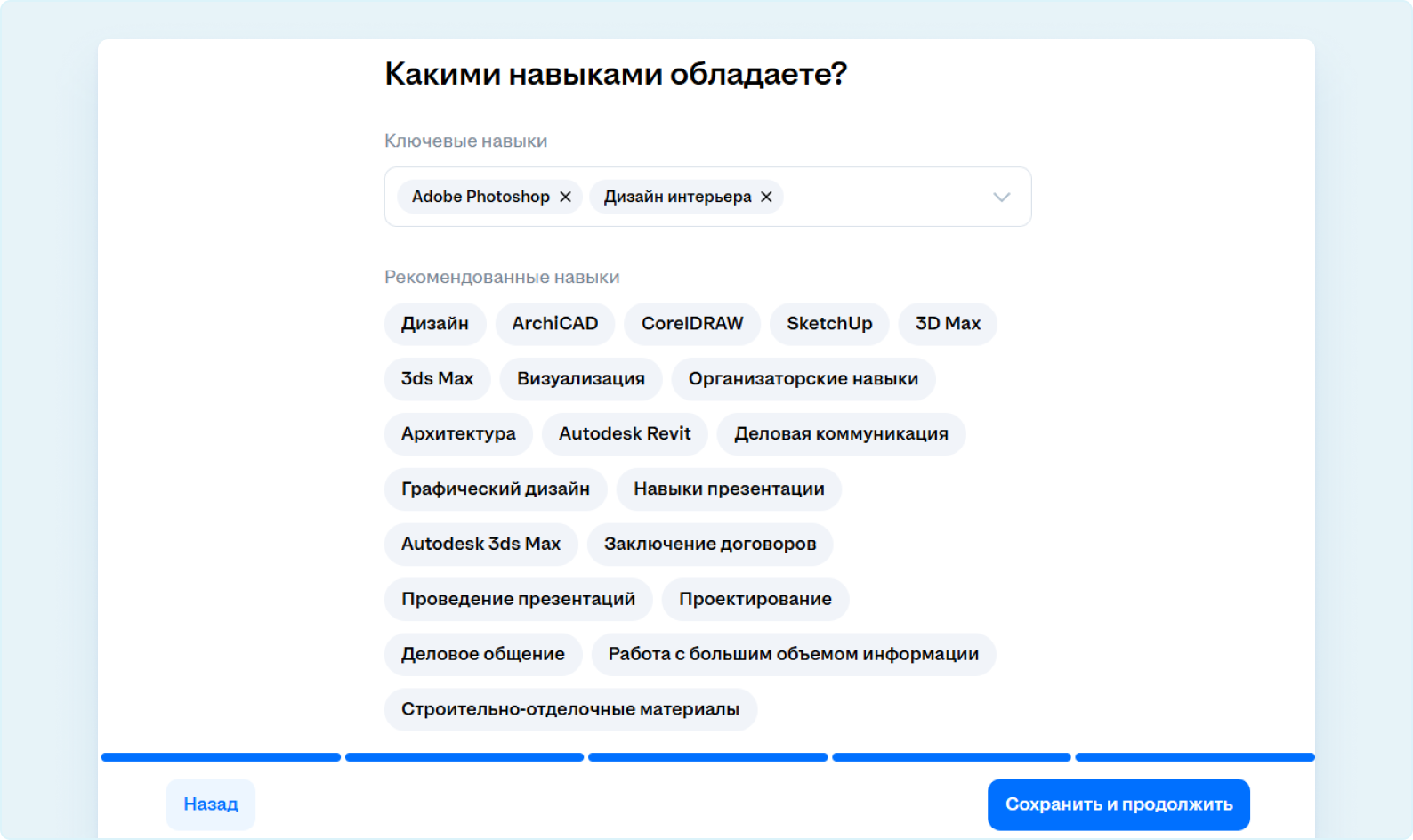The height and width of the screenshot is (840, 1413).
Task: Add the ArchiCAD recommended skill
Action: click(x=555, y=324)
